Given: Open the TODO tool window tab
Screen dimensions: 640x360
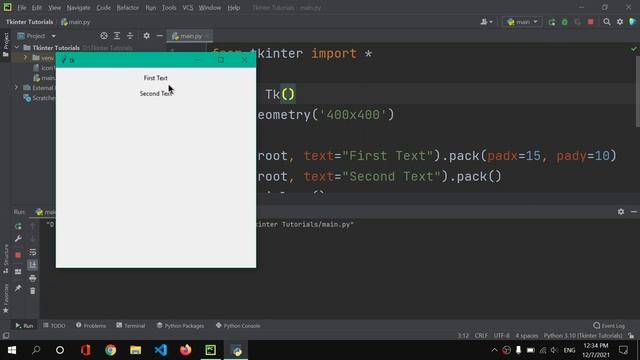Looking at the screenshot, I should (x=54, y=326).
